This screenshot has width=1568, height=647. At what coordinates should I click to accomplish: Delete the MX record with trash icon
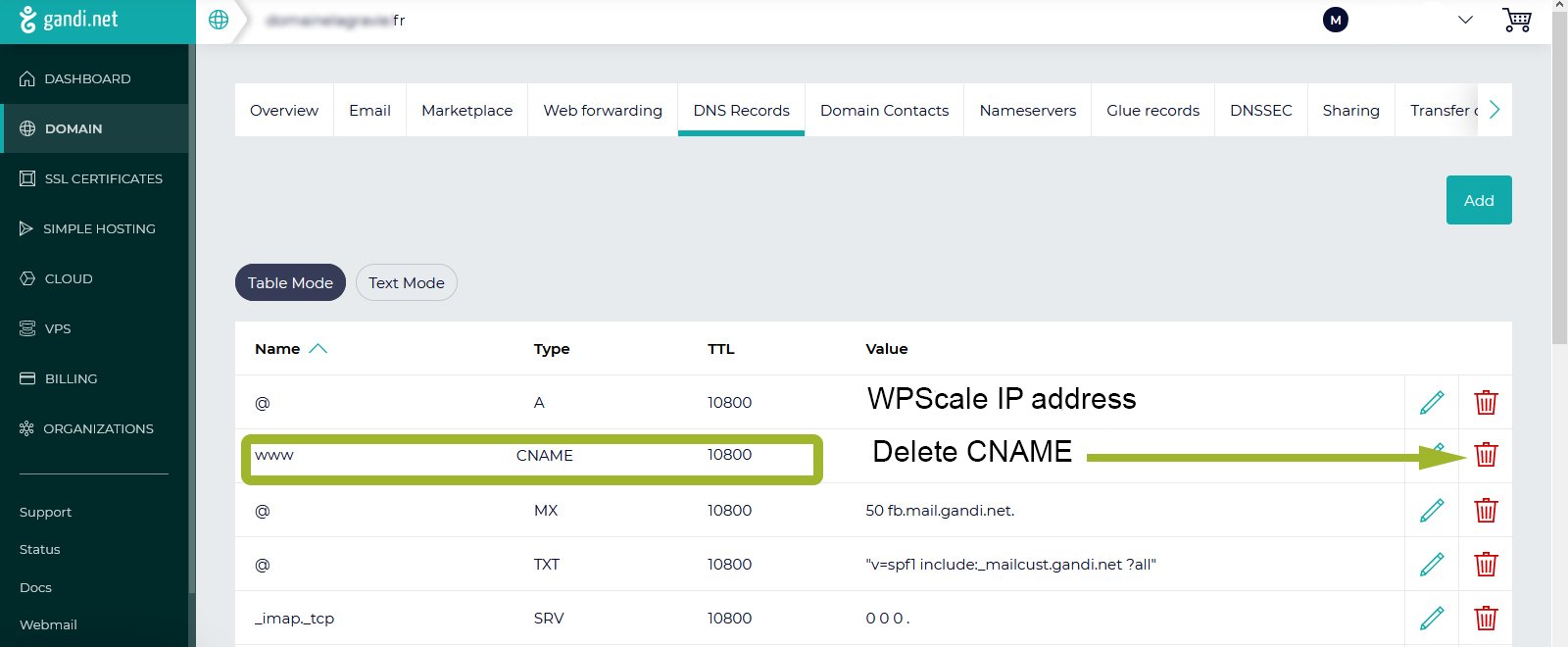tap(1486, 510)
